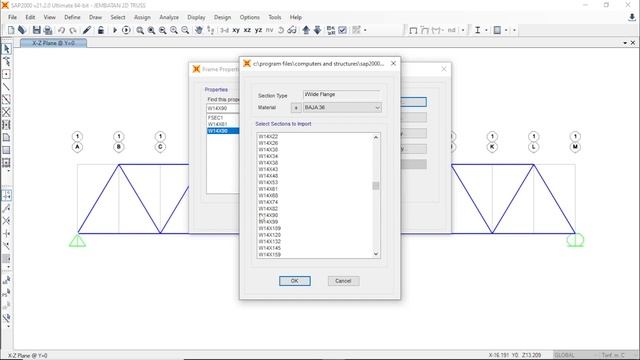Screen dimensions: 640x360
Task: Click the plus button beside Material
Action: (296, 107)
